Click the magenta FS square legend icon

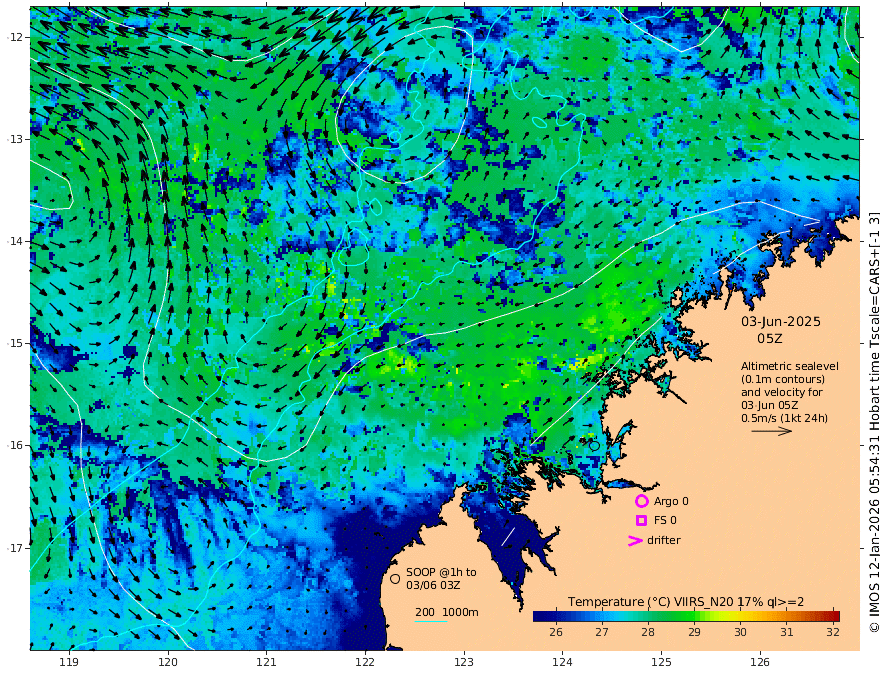[x=641, y=521]
